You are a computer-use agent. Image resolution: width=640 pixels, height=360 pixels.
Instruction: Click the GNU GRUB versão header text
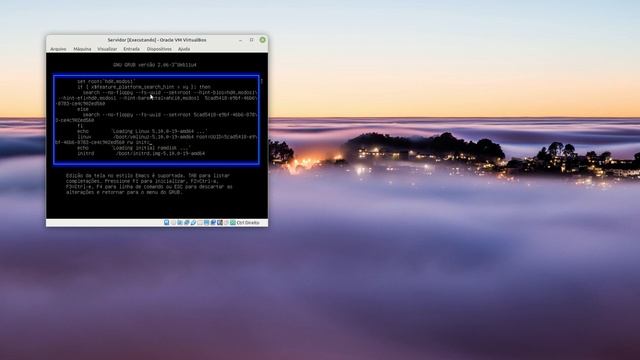155,65
